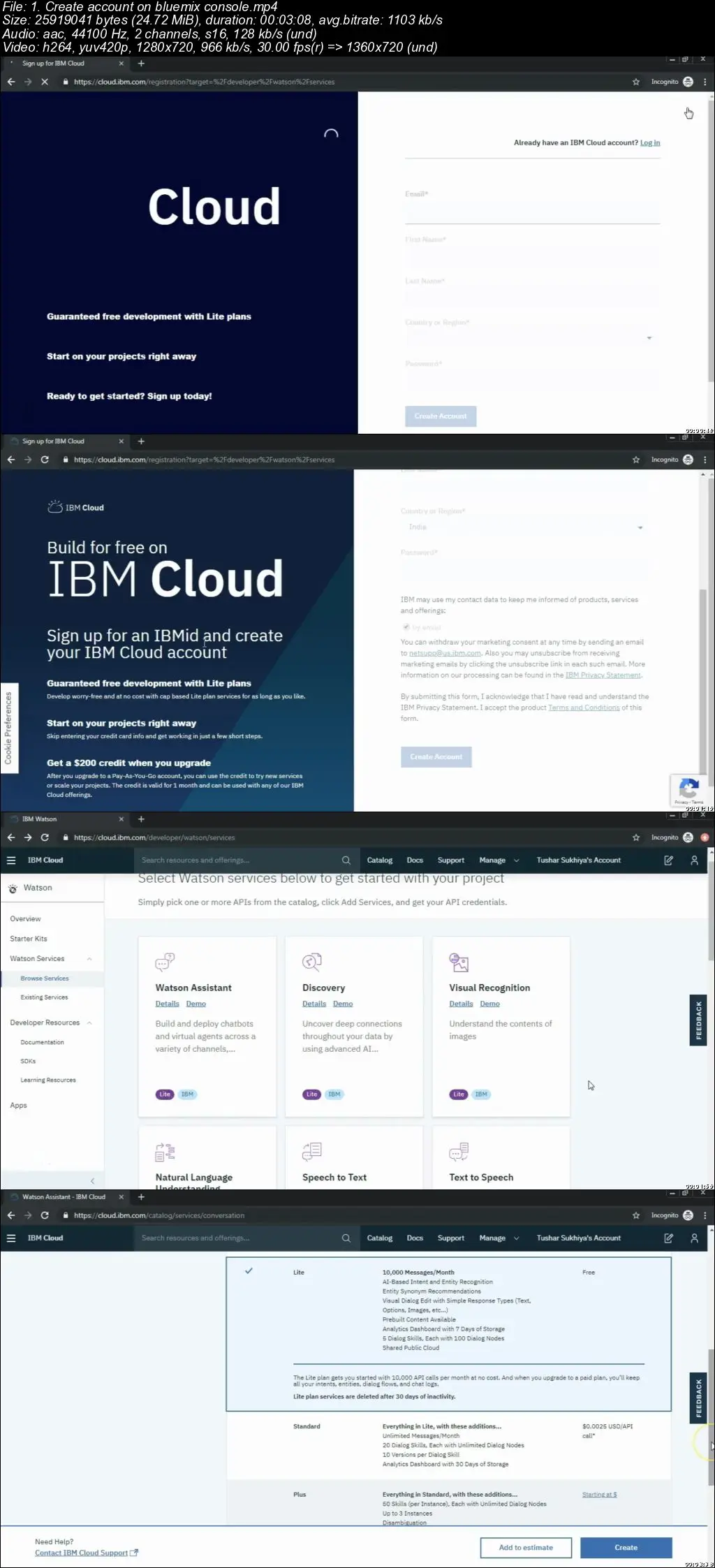The image size is (715, 1568).
Task: Collapse the Watson sidebar with the chevron
Action: pyautogui.click(x=92, y=1180)
